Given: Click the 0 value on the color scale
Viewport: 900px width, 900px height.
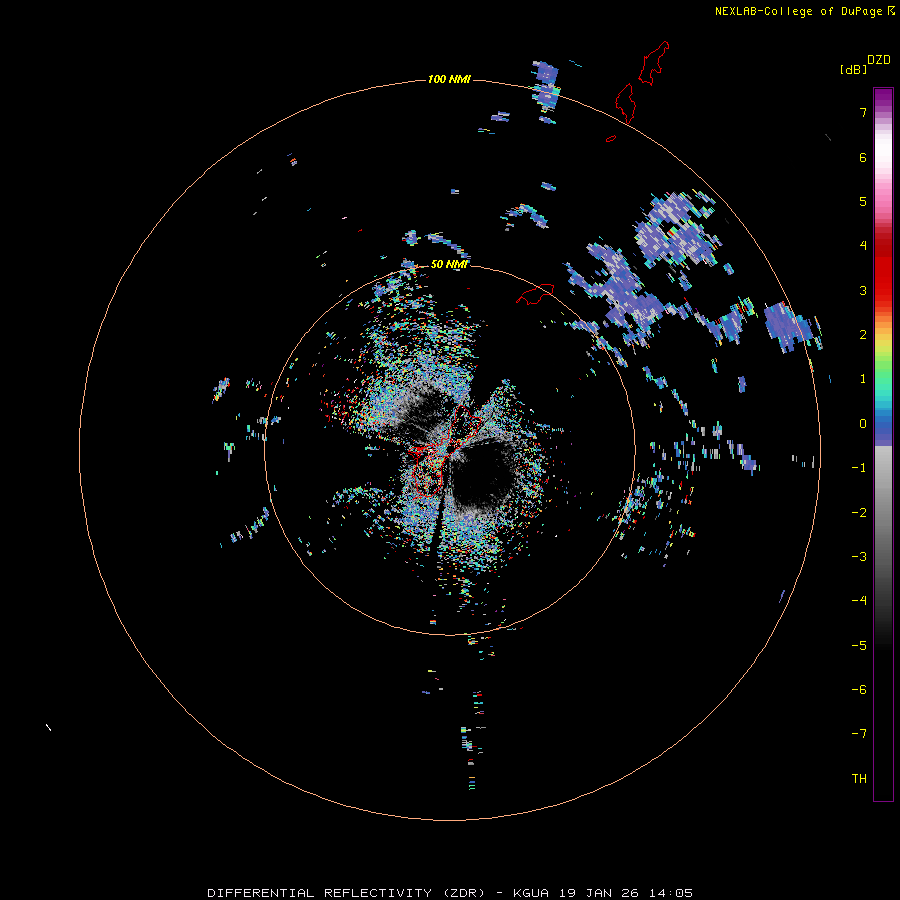Looking at the screenshot, I should pos(863,424).
